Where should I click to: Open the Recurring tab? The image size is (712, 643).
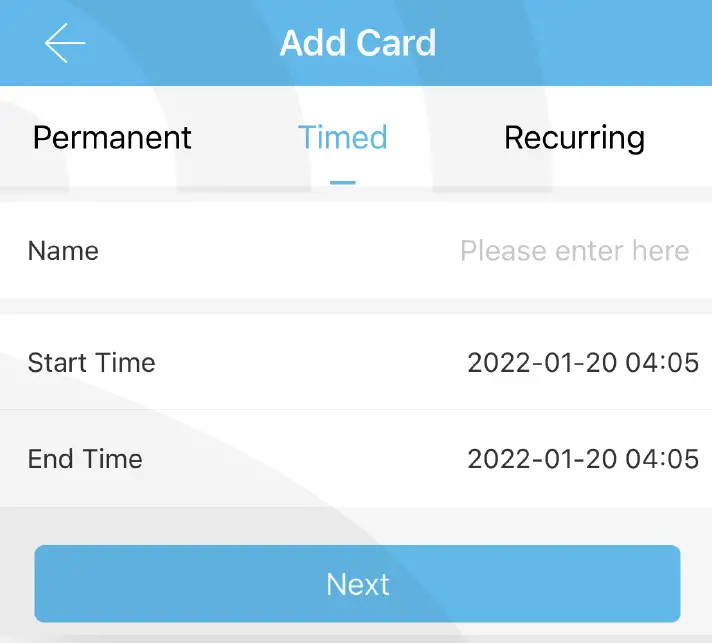coord(574,138)
